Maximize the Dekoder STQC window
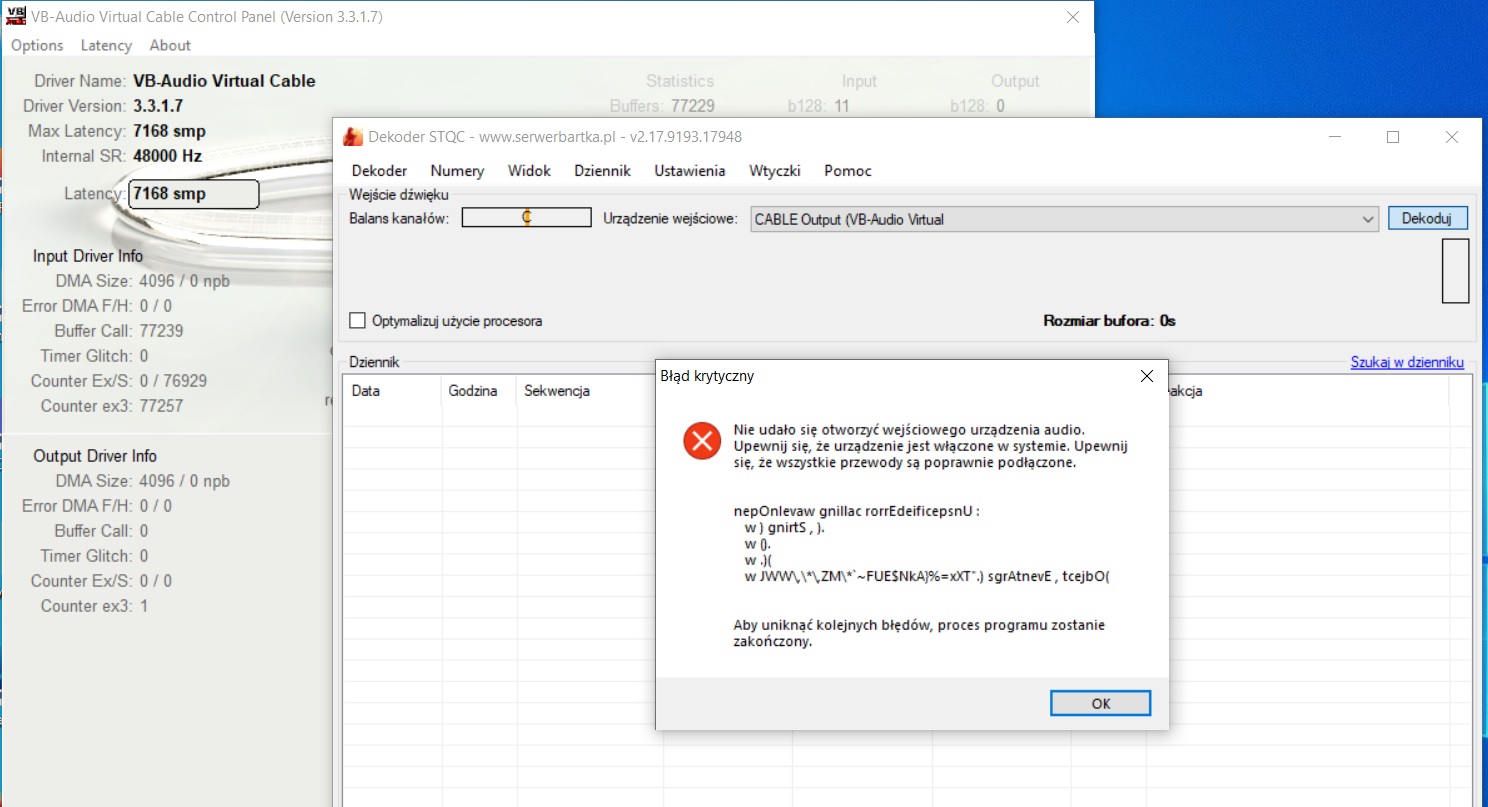Viewport: 1488px width, 807px height. [1392, 137]
